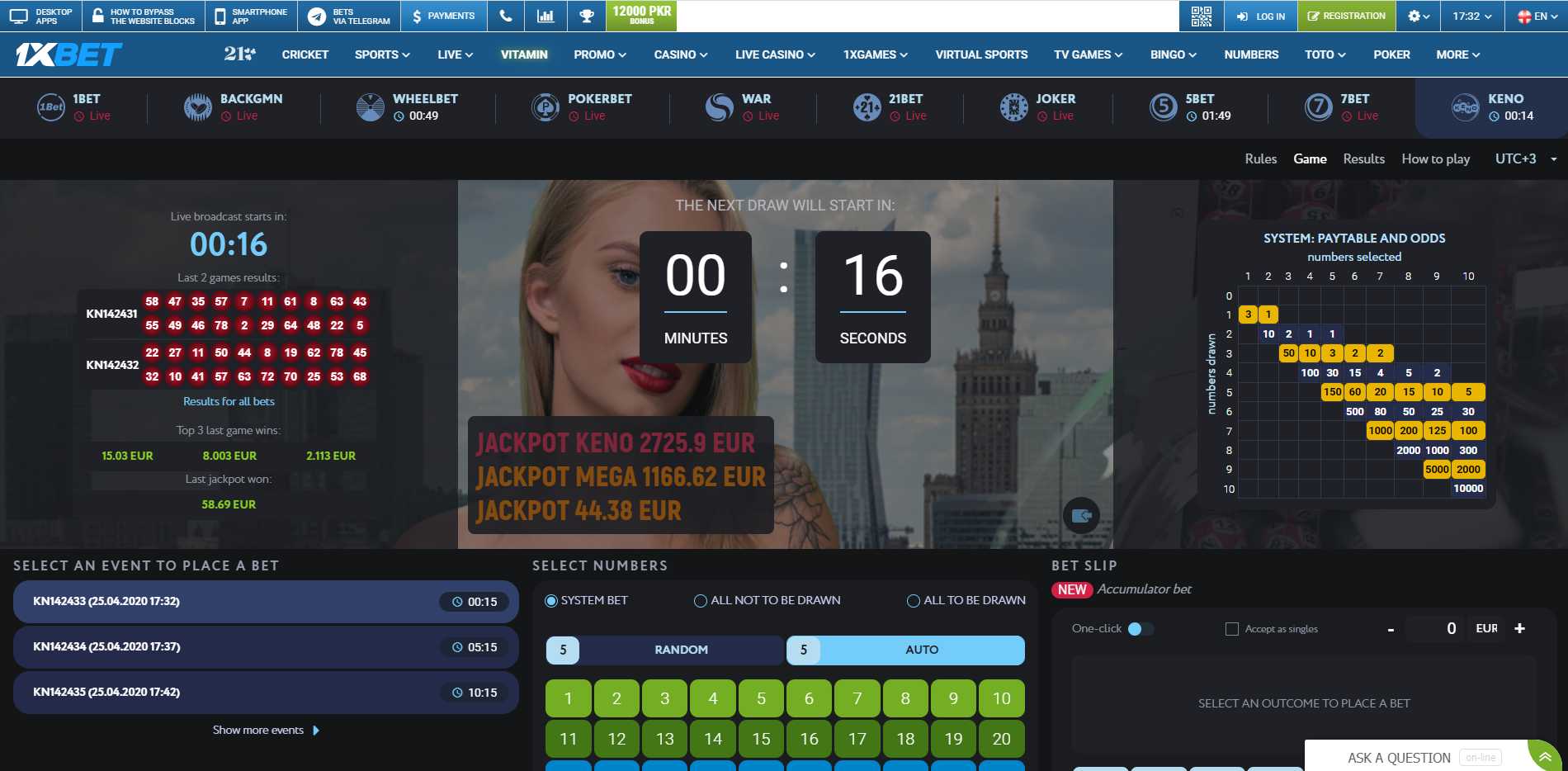Open the QR code icon in the header

click(x=1201, y=16)
